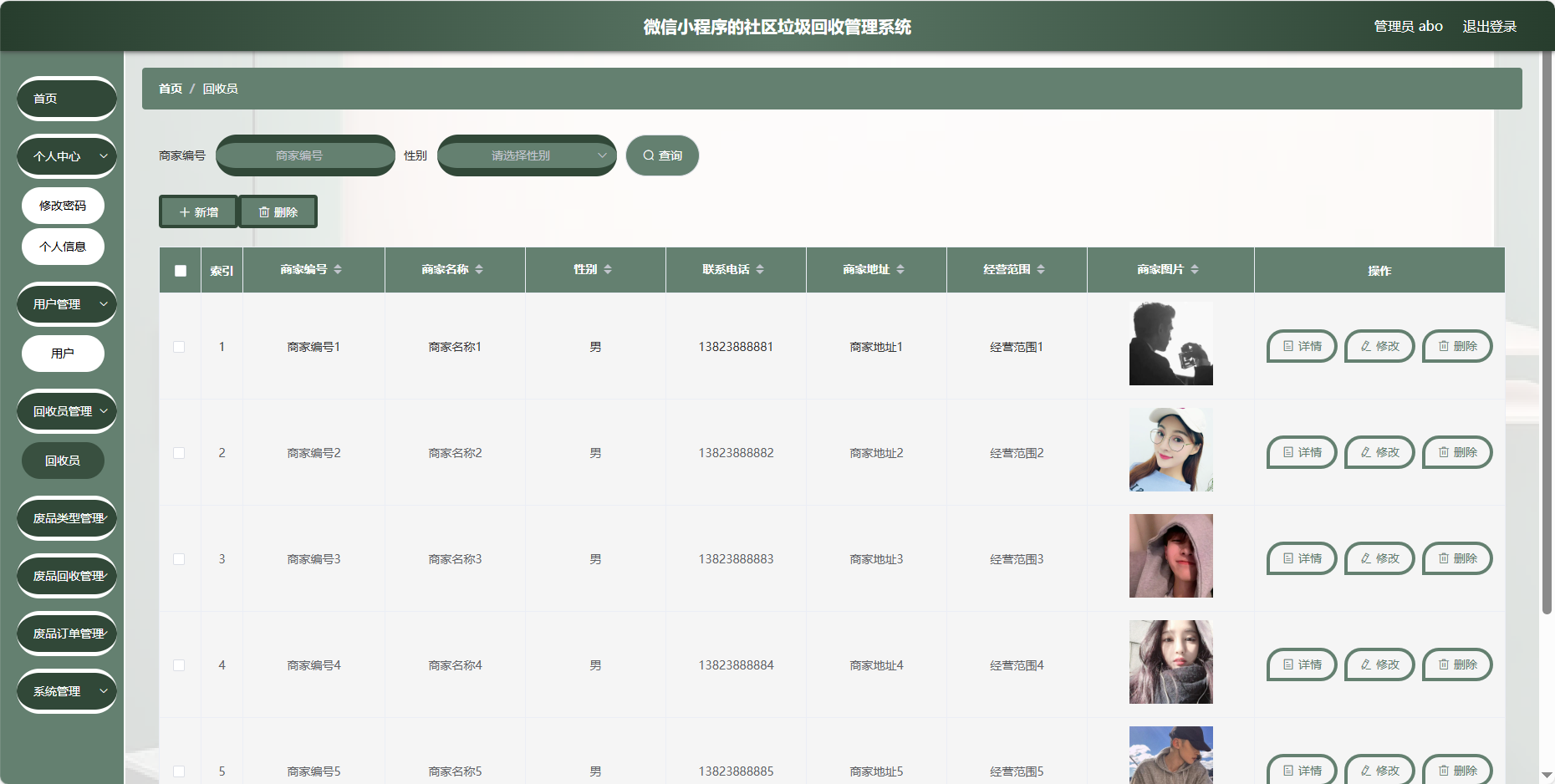Collapse the 用户管理 sidebar menu
The image size is (1555, 784).
(67, 304)
